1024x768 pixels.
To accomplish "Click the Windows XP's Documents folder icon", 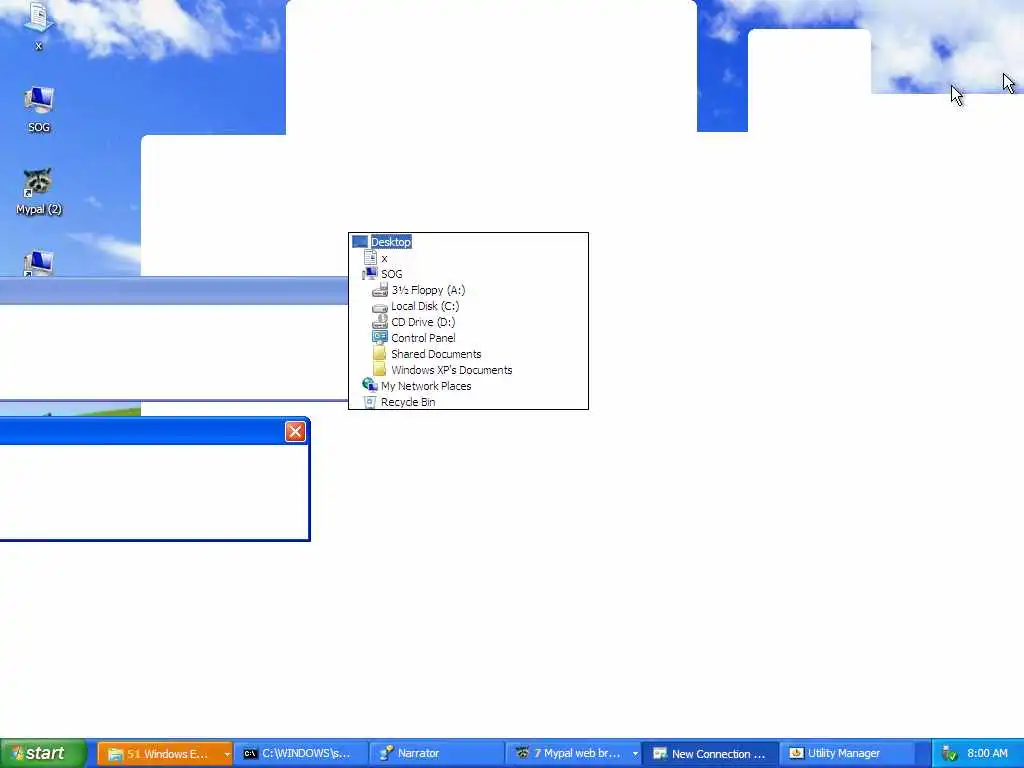I will 380,370.
